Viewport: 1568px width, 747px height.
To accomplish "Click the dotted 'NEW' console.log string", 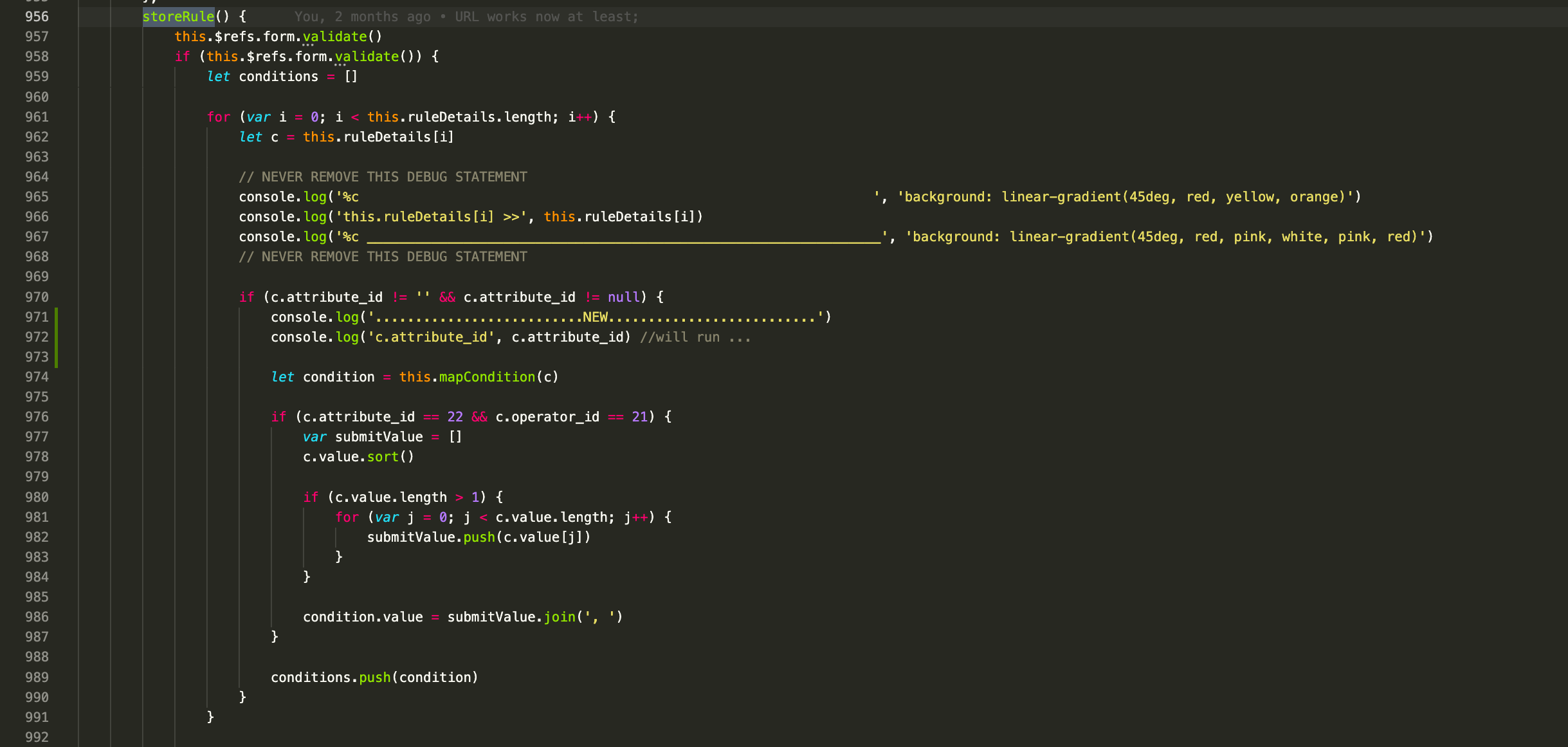I will 596,317.
